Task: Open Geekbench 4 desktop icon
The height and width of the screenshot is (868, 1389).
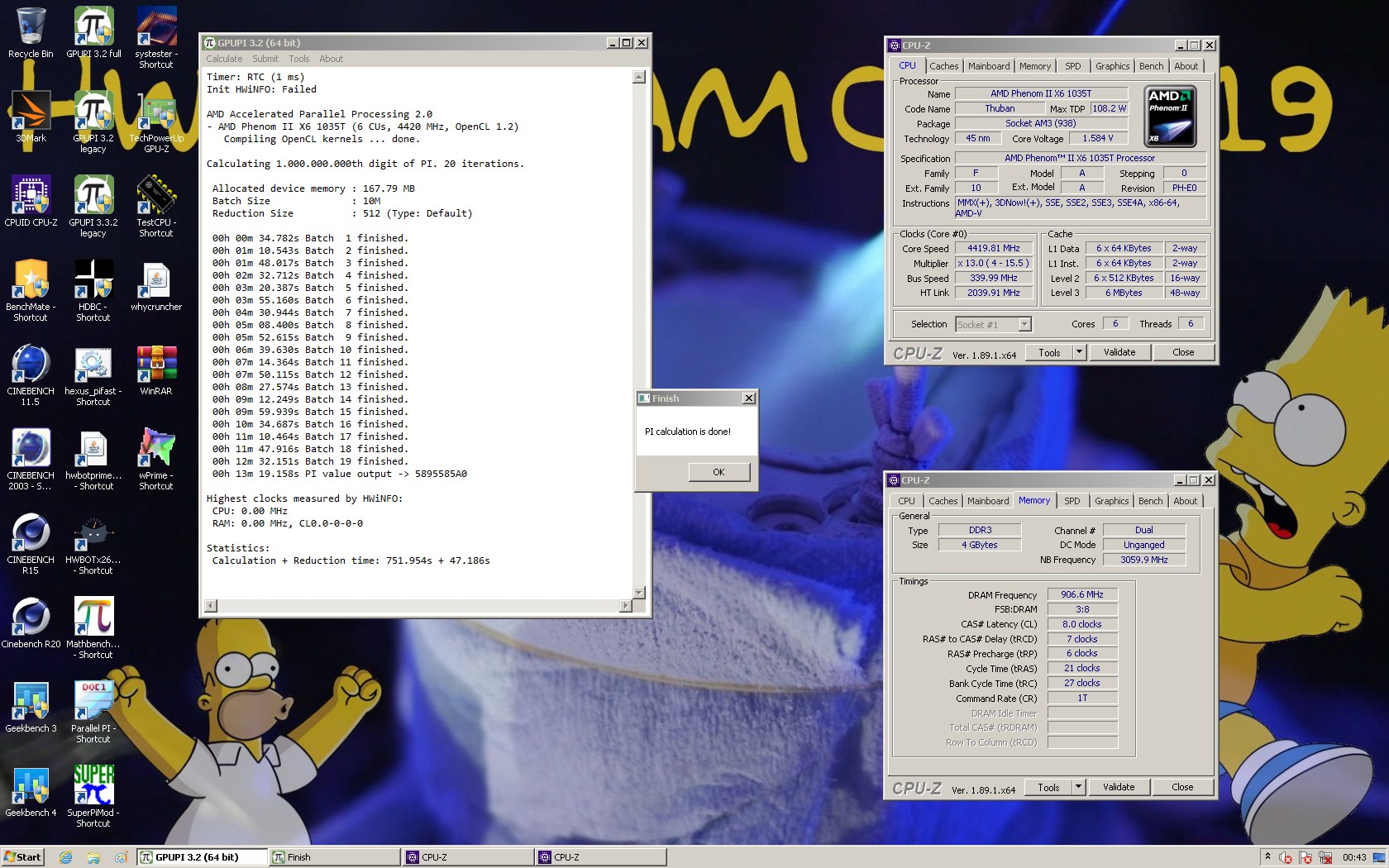Action: click(x=31, y=792)
